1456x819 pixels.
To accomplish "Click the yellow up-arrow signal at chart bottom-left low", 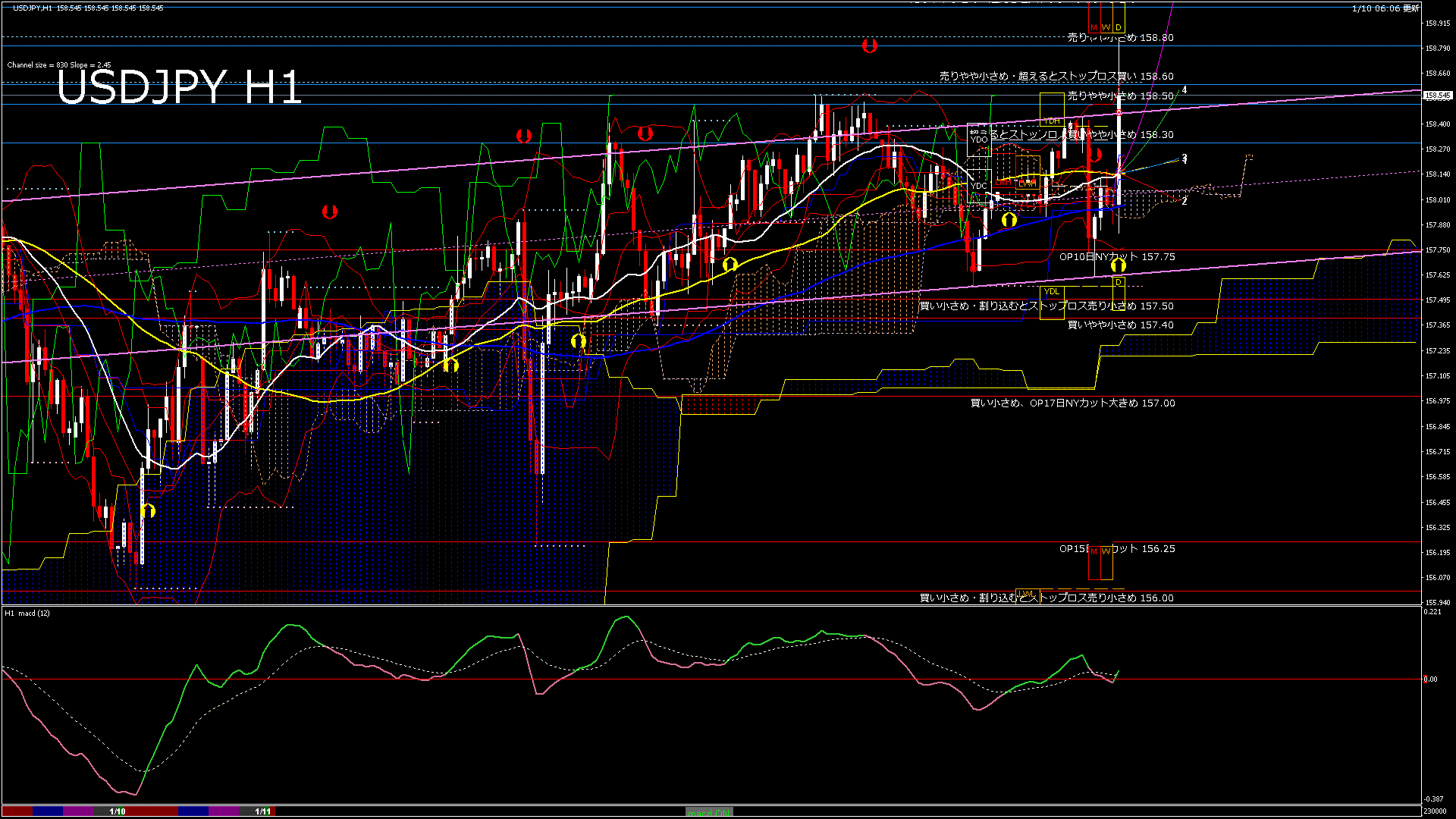I will click(148, 510).
